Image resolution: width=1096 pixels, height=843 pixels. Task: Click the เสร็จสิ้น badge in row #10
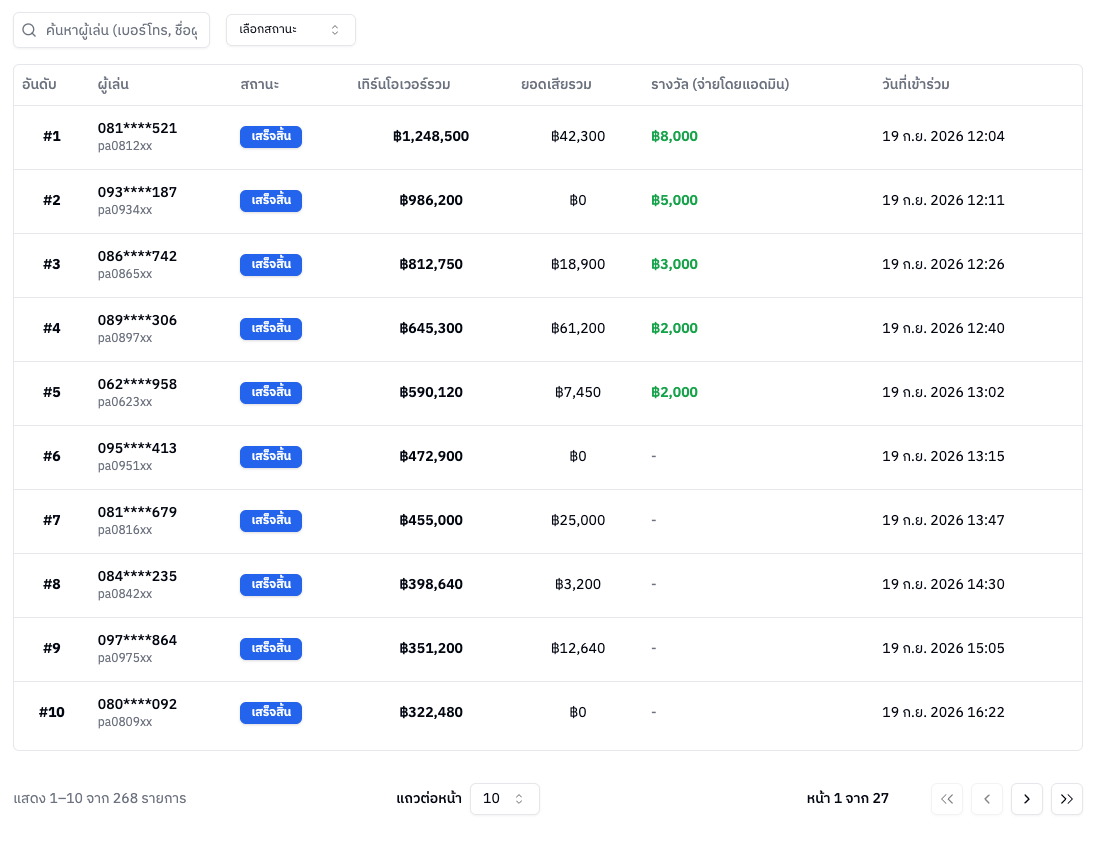271,712
